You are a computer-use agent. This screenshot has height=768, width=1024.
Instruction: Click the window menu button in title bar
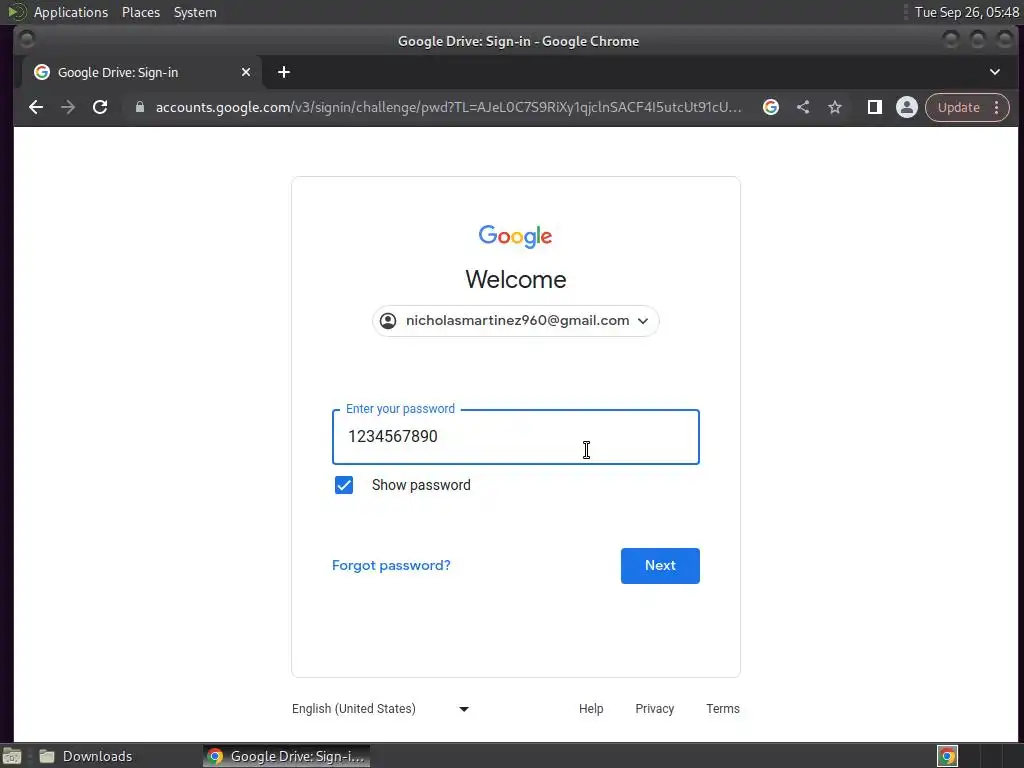[27, 40]
